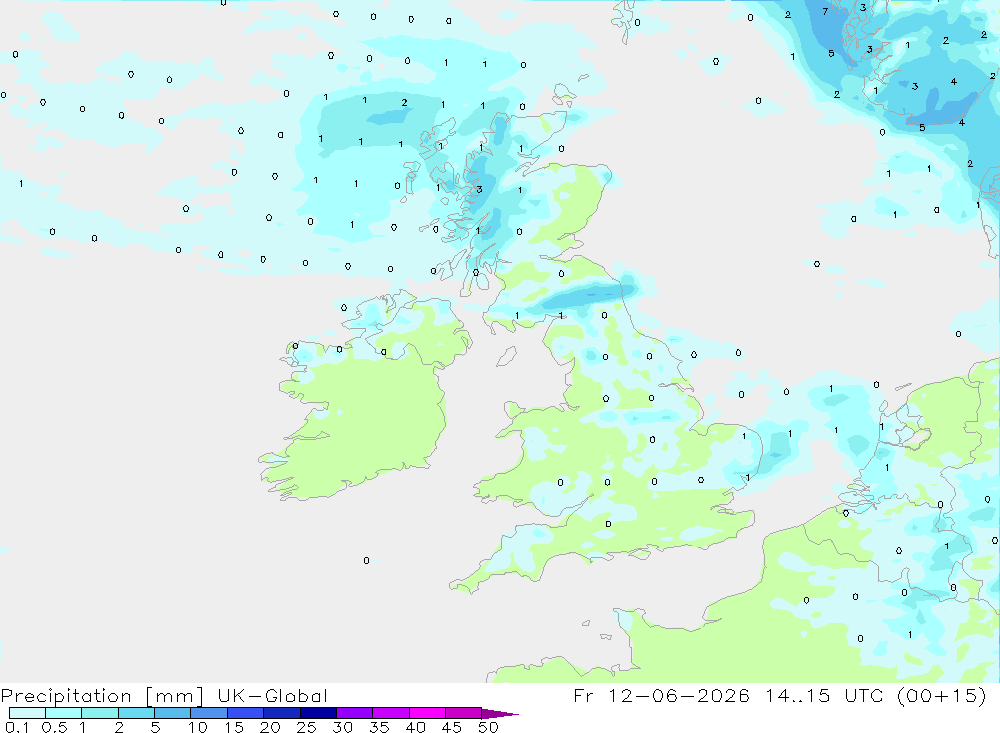Click the 20–25 mm legend swatch
Screen dimensions: 1000x733
pos(282,713)
